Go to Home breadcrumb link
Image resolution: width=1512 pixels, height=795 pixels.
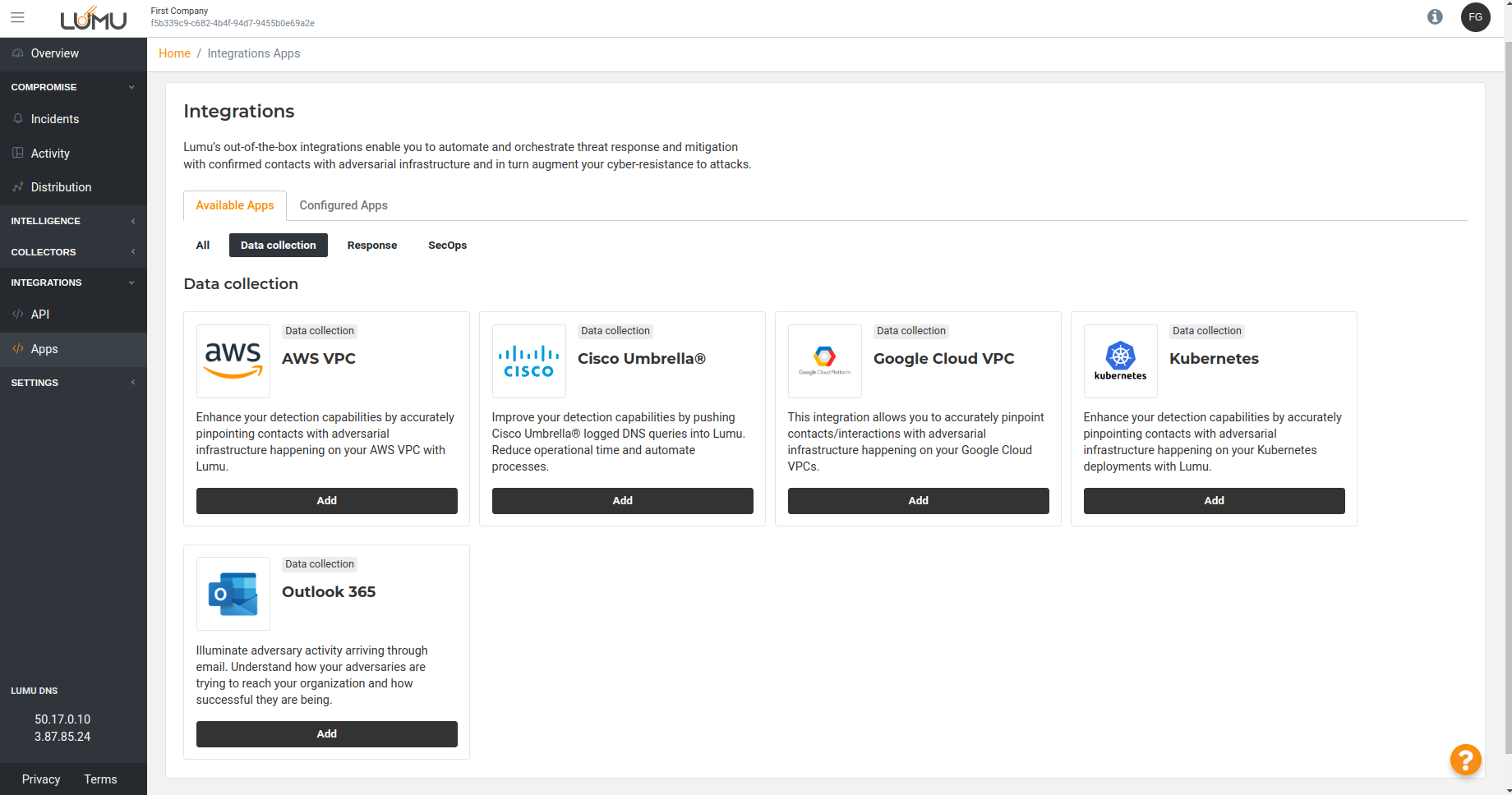(x=174, y=53)
